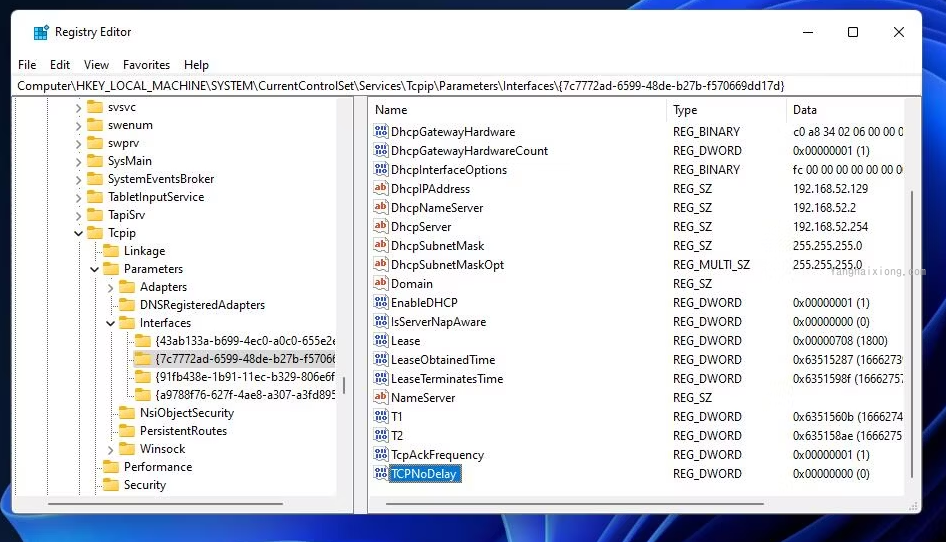Image resolution: width=946 pixels, height=542 pixels.
Task: Click the Registry Editor title bar icon
Action: point(41,33)
